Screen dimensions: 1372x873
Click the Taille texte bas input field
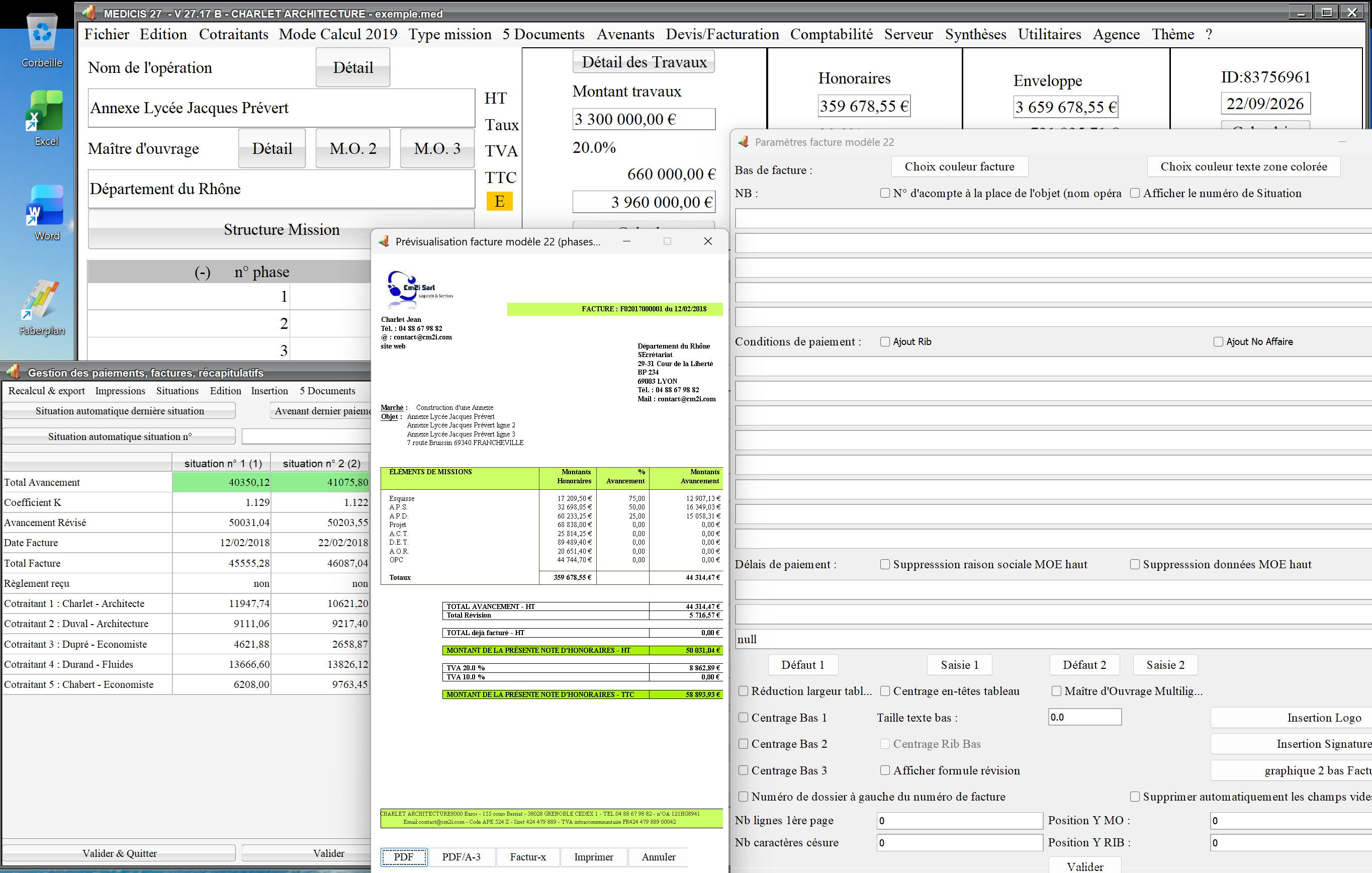click(1084, 718)
